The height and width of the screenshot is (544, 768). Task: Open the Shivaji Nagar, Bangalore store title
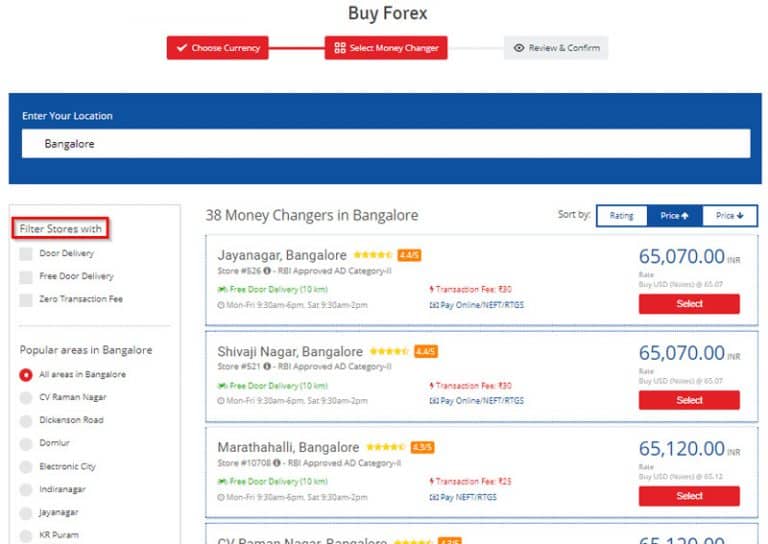(290, 352)
